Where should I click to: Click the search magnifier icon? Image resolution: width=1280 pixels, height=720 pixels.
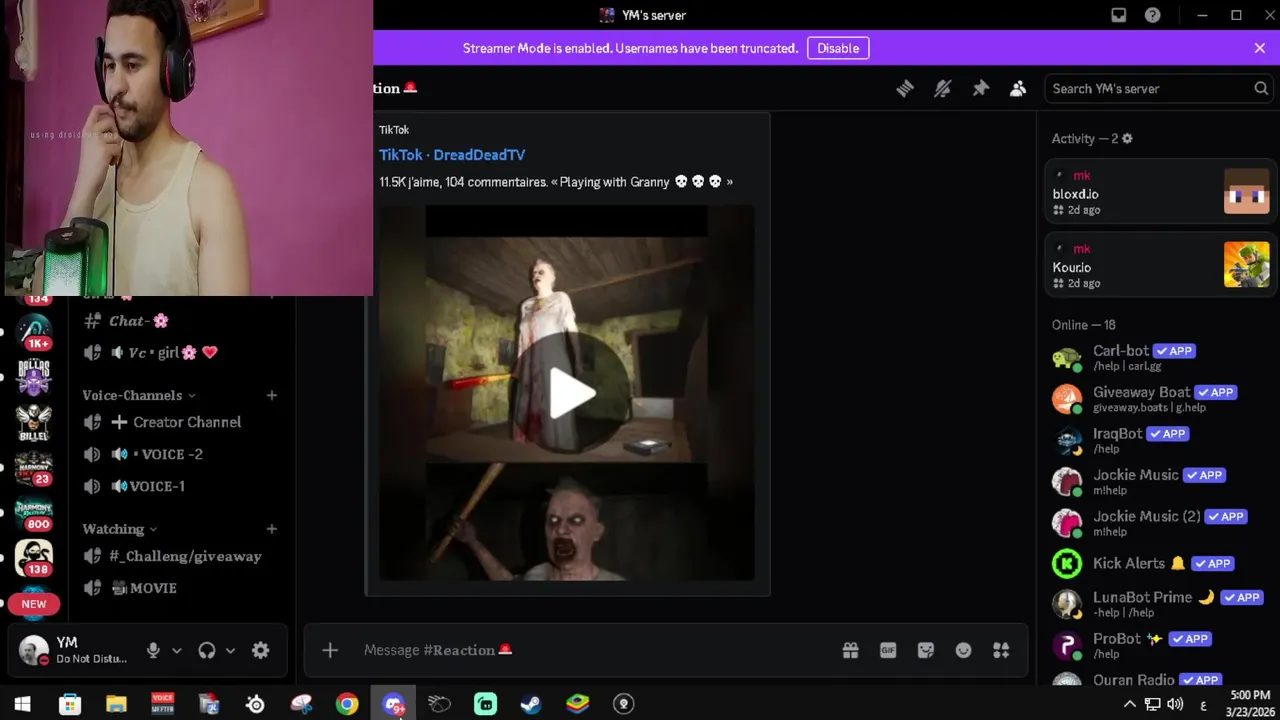[1261, 88]
